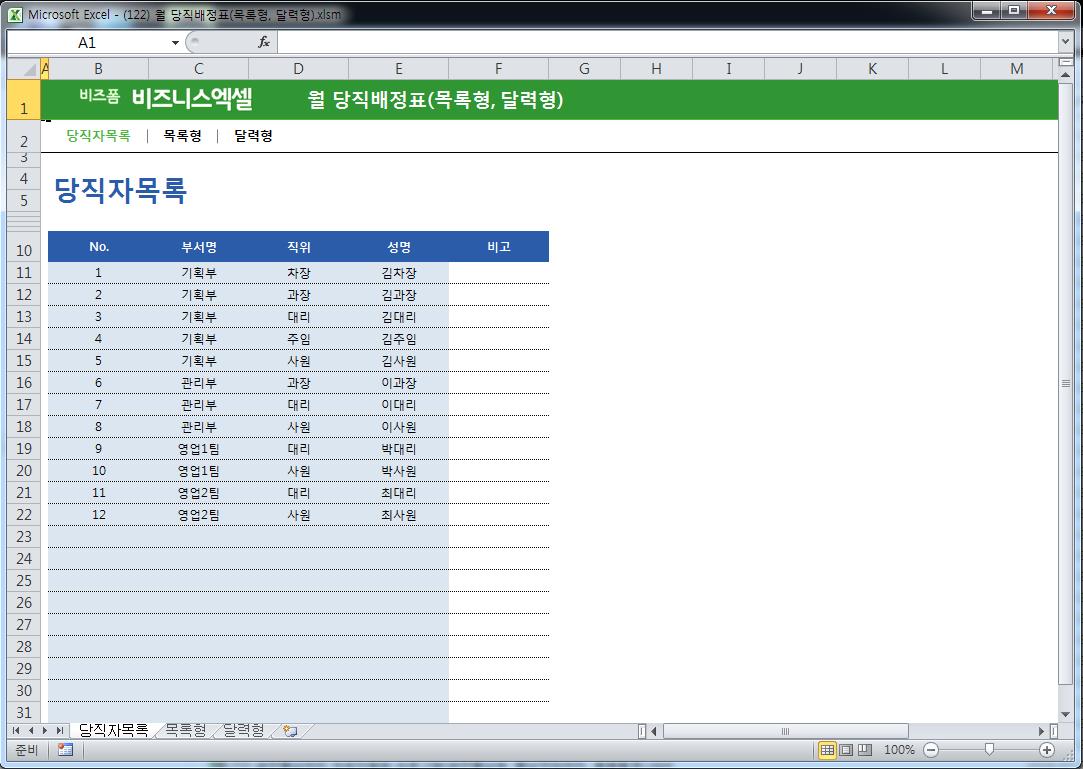Click the zoom in plus button
This screenshot has height=769, width=1083.
tap(1047, 750)
